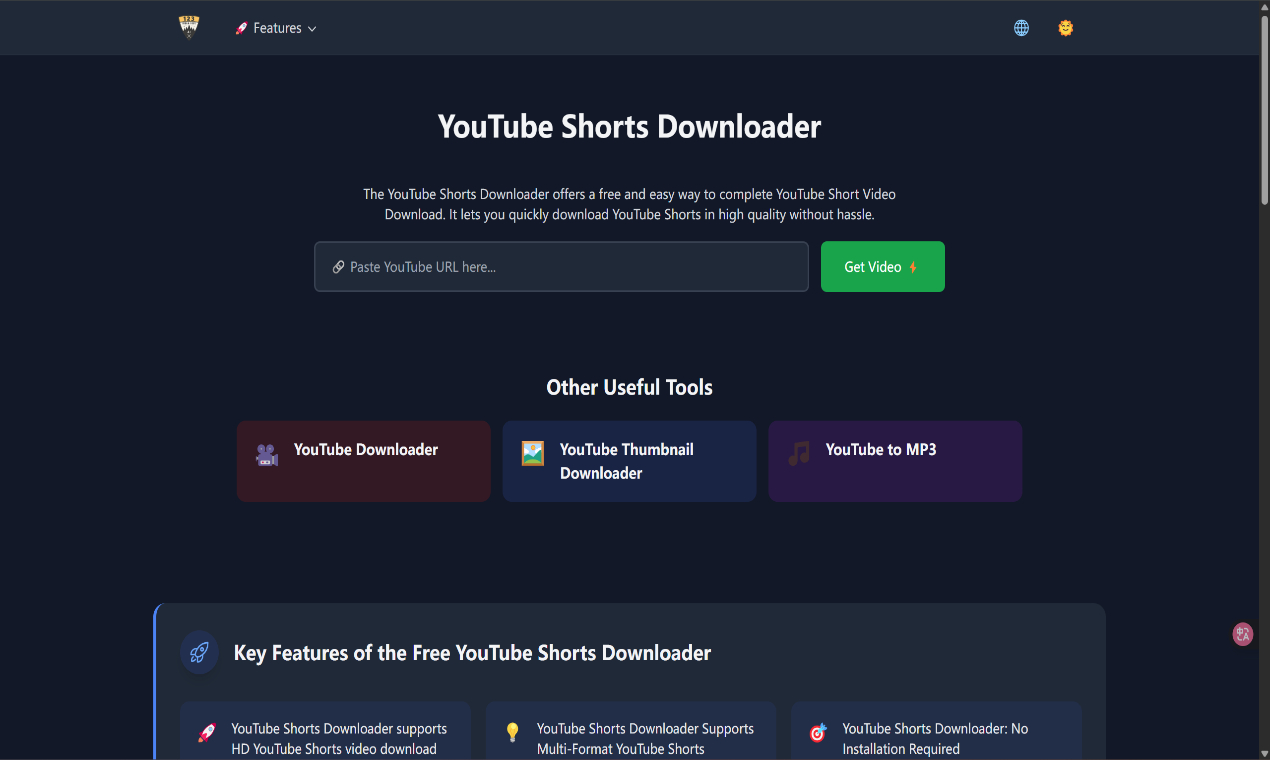Click the rocket icon on HD video download card

(207, 733)
